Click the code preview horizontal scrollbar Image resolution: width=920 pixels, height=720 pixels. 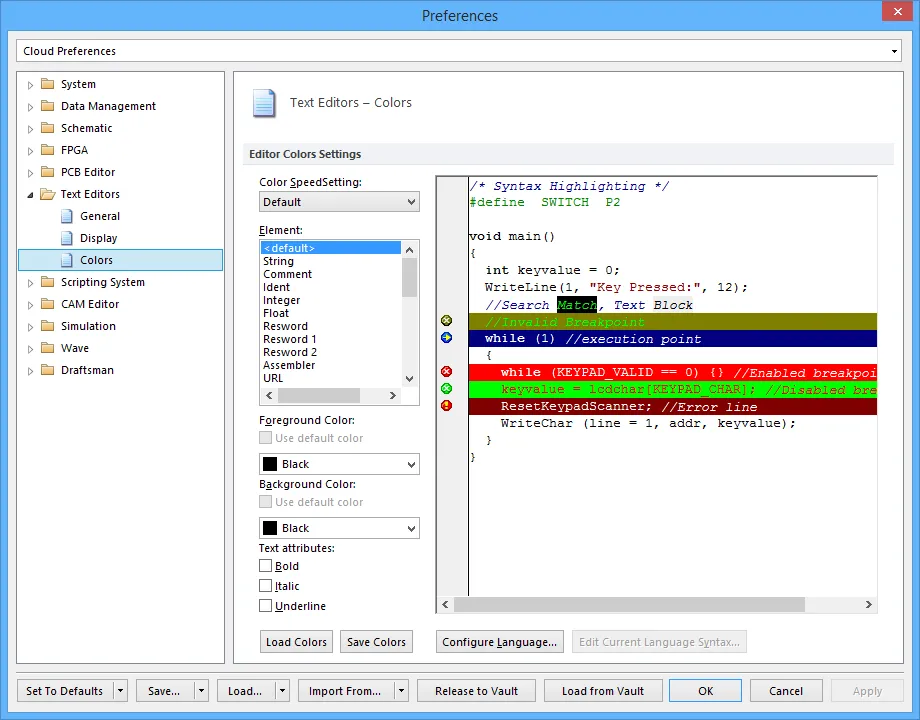click(628, 605)
